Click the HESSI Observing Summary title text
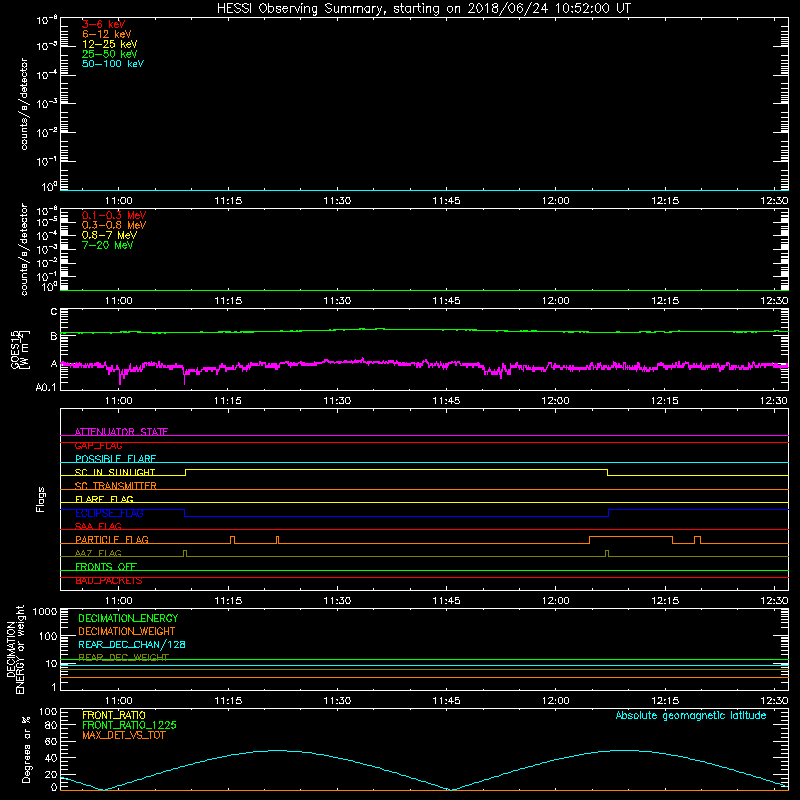The width and height of the screenshot is (800, 800). [x=424, y=9]
